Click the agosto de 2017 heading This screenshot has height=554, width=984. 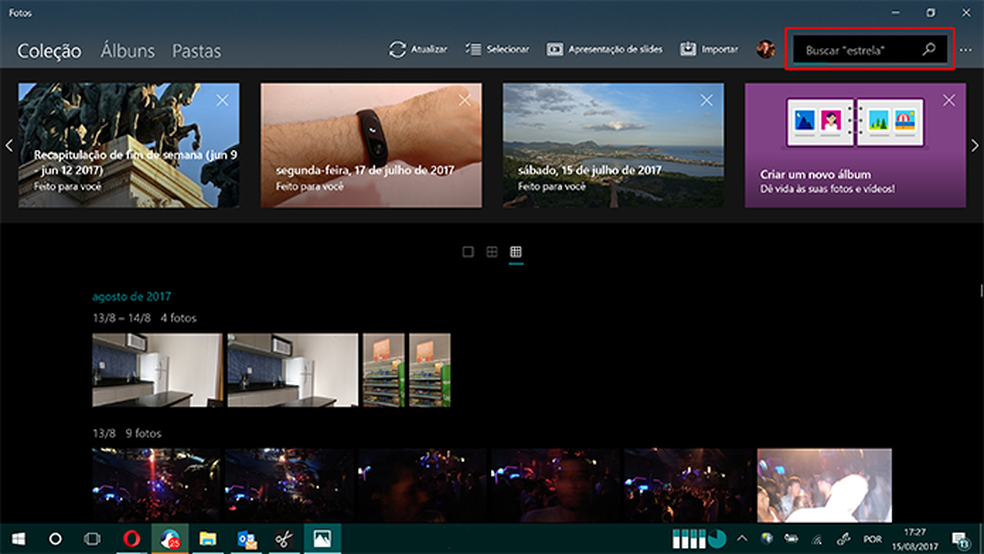tap(132, 296)
